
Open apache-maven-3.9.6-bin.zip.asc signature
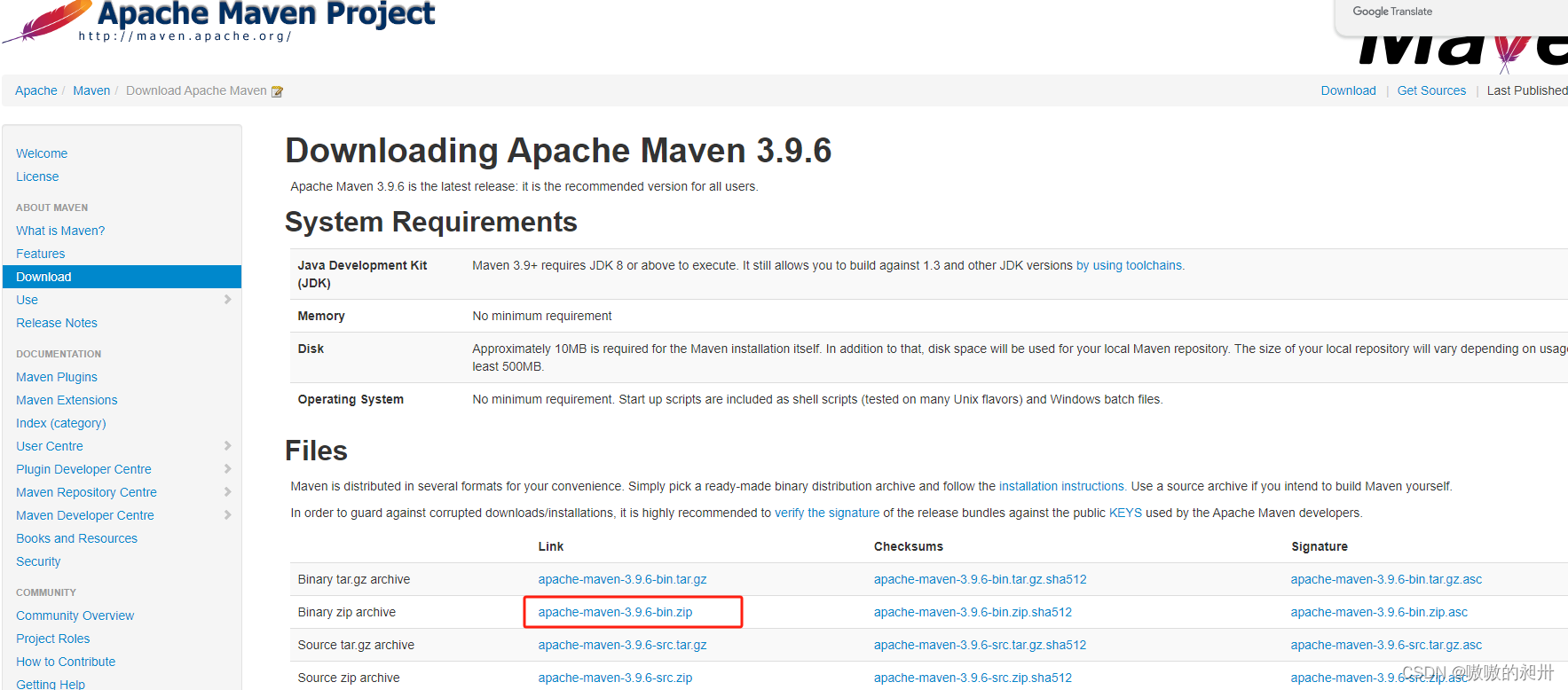click(1379, 612)
